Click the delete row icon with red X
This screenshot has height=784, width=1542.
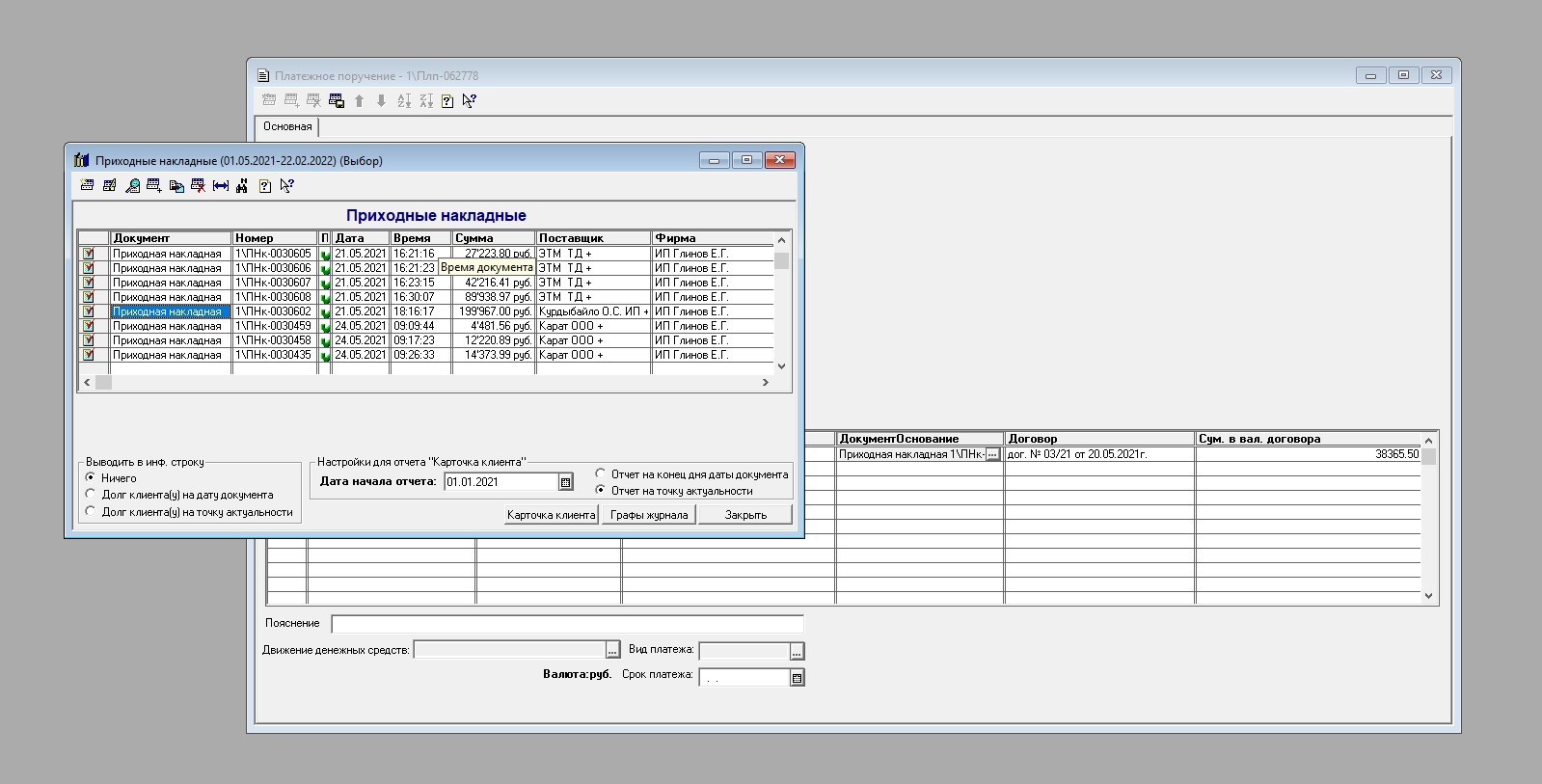point(198,186)
